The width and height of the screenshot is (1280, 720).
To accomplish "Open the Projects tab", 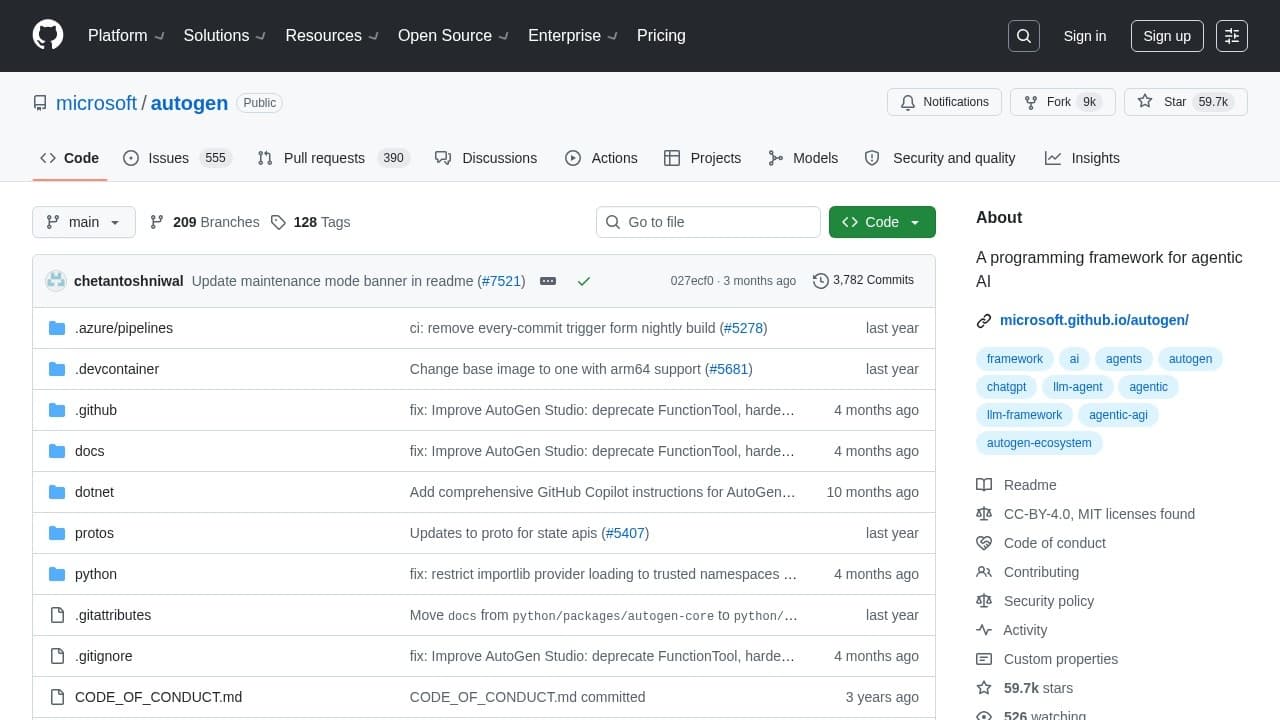I will click(702, 158).
